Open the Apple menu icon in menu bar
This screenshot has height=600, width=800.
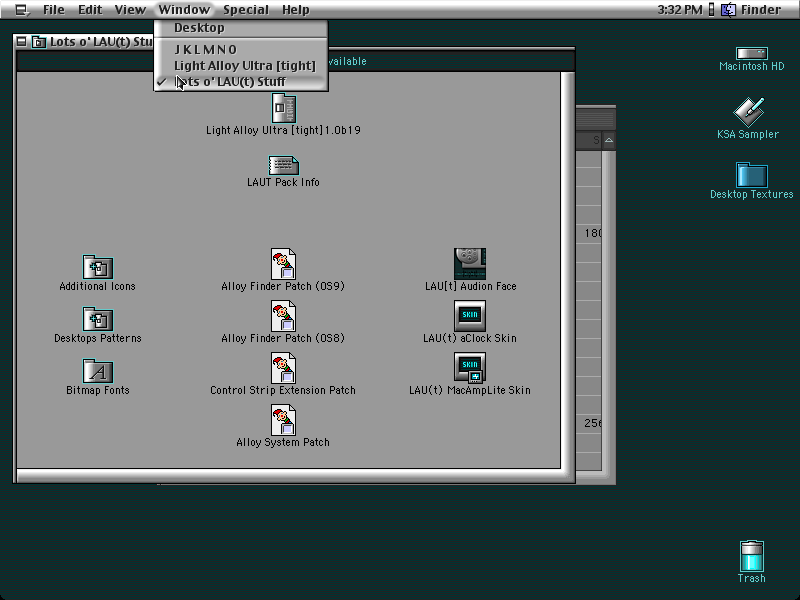pos(22,10)
